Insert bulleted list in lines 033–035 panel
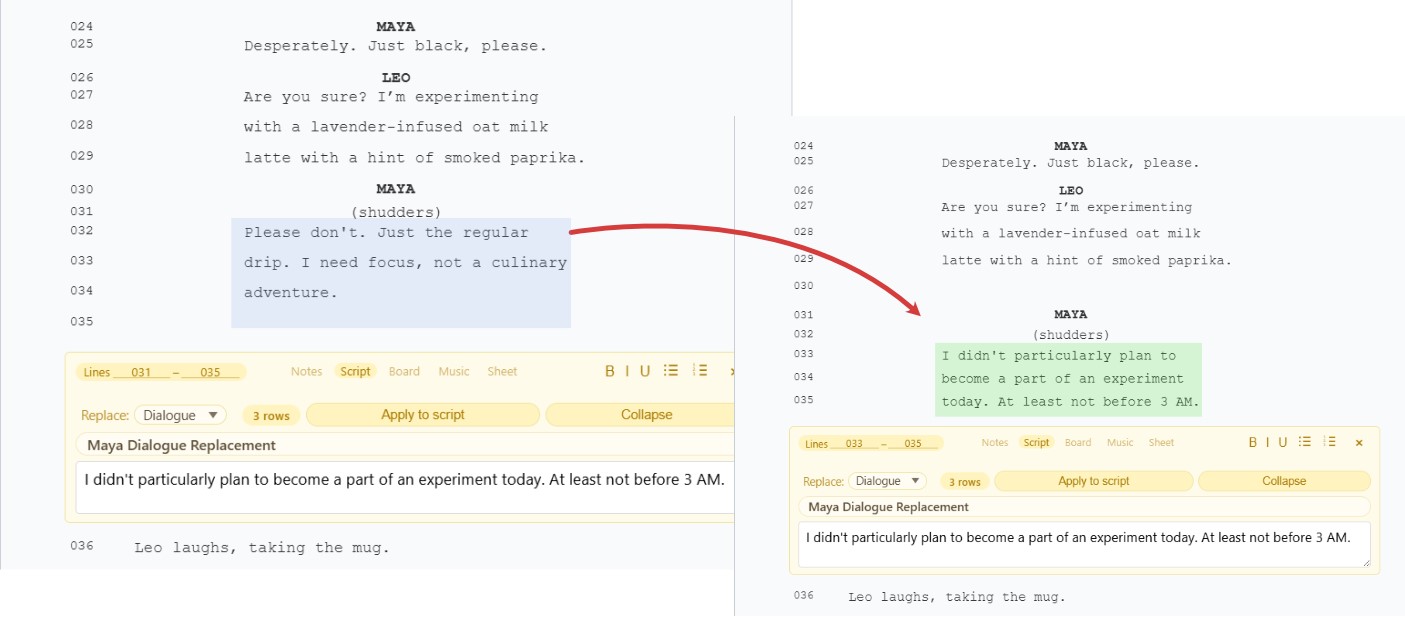 1305,442
